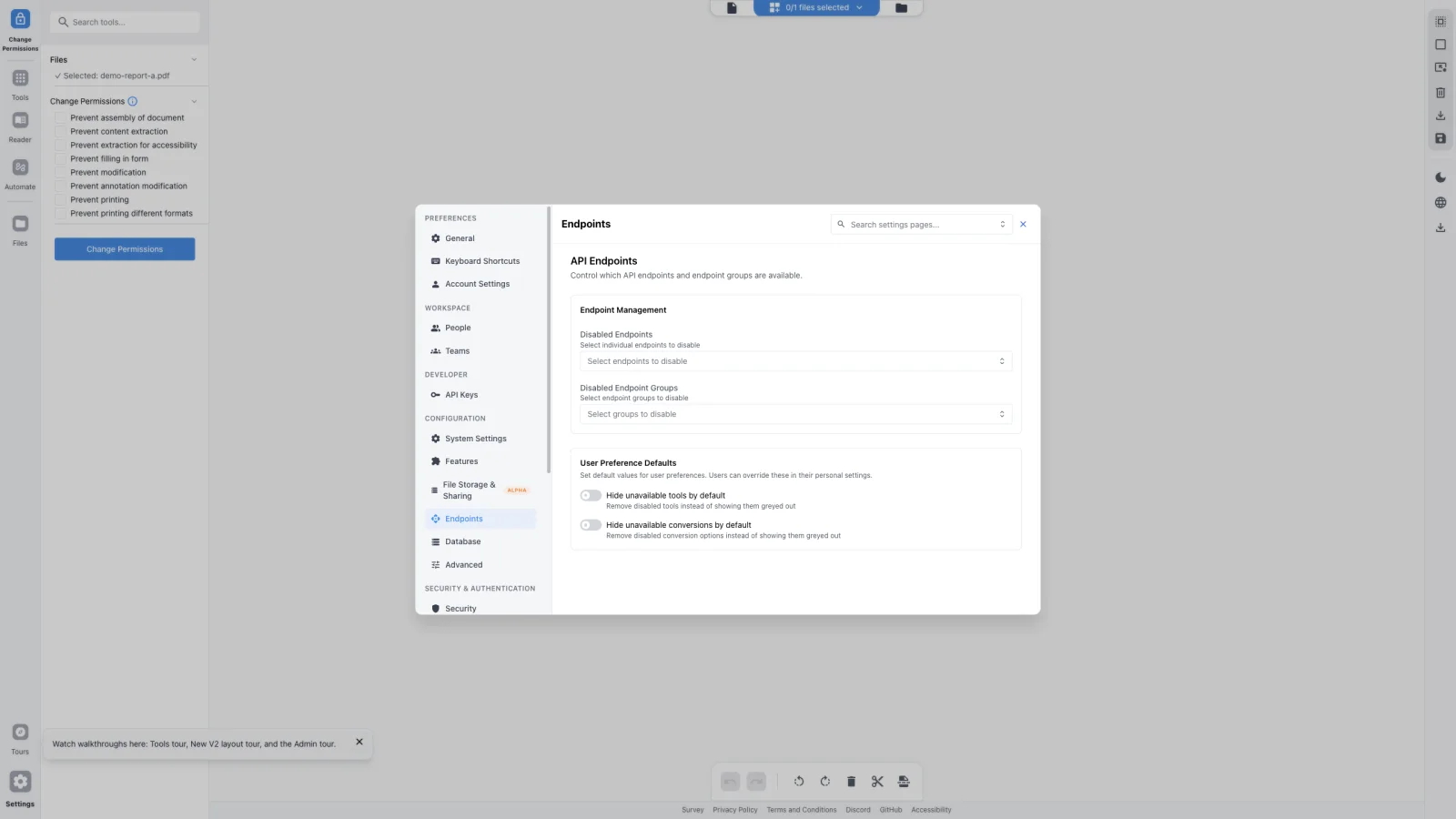The width and height of the screenshot is (1456, 819).
Task: Click the Settings gear in left rail
Action: coord(20,782)
